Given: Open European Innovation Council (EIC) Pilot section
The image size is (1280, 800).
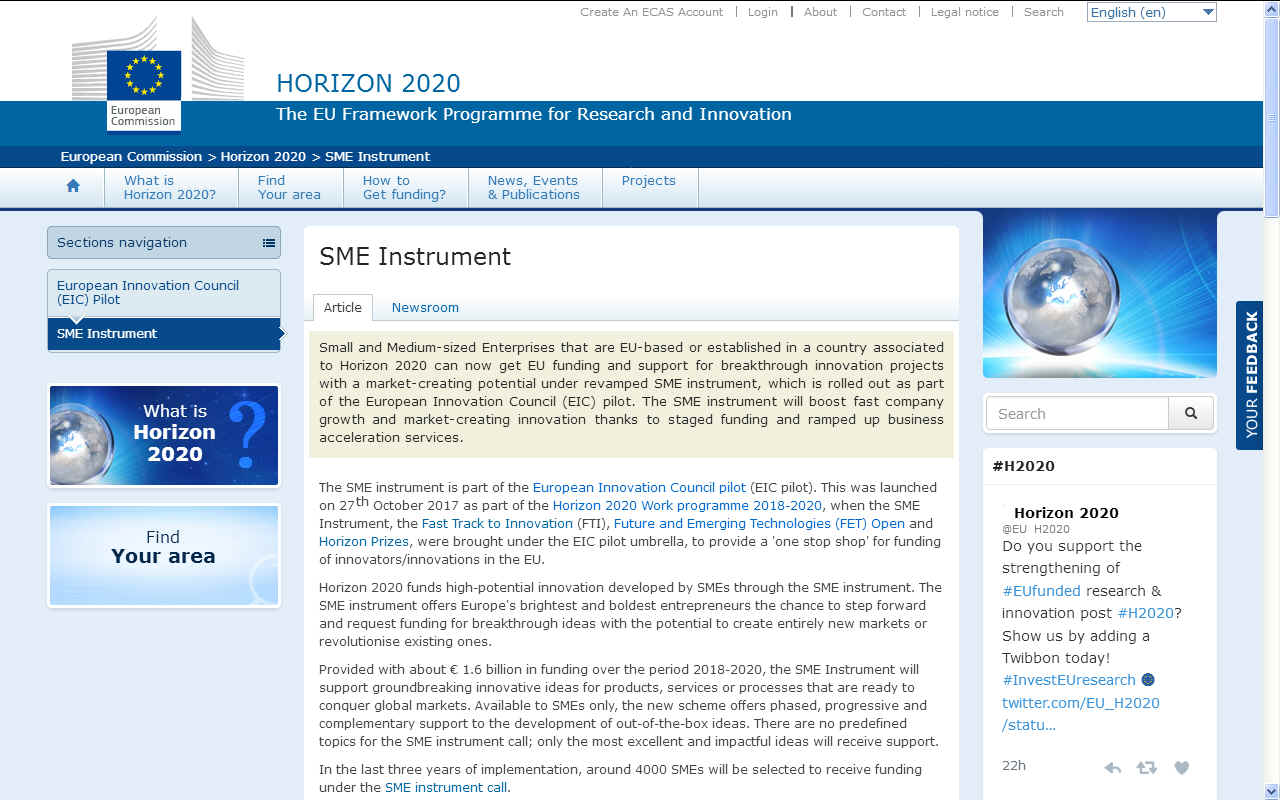Looking at the screenshot, I should 164,292.
